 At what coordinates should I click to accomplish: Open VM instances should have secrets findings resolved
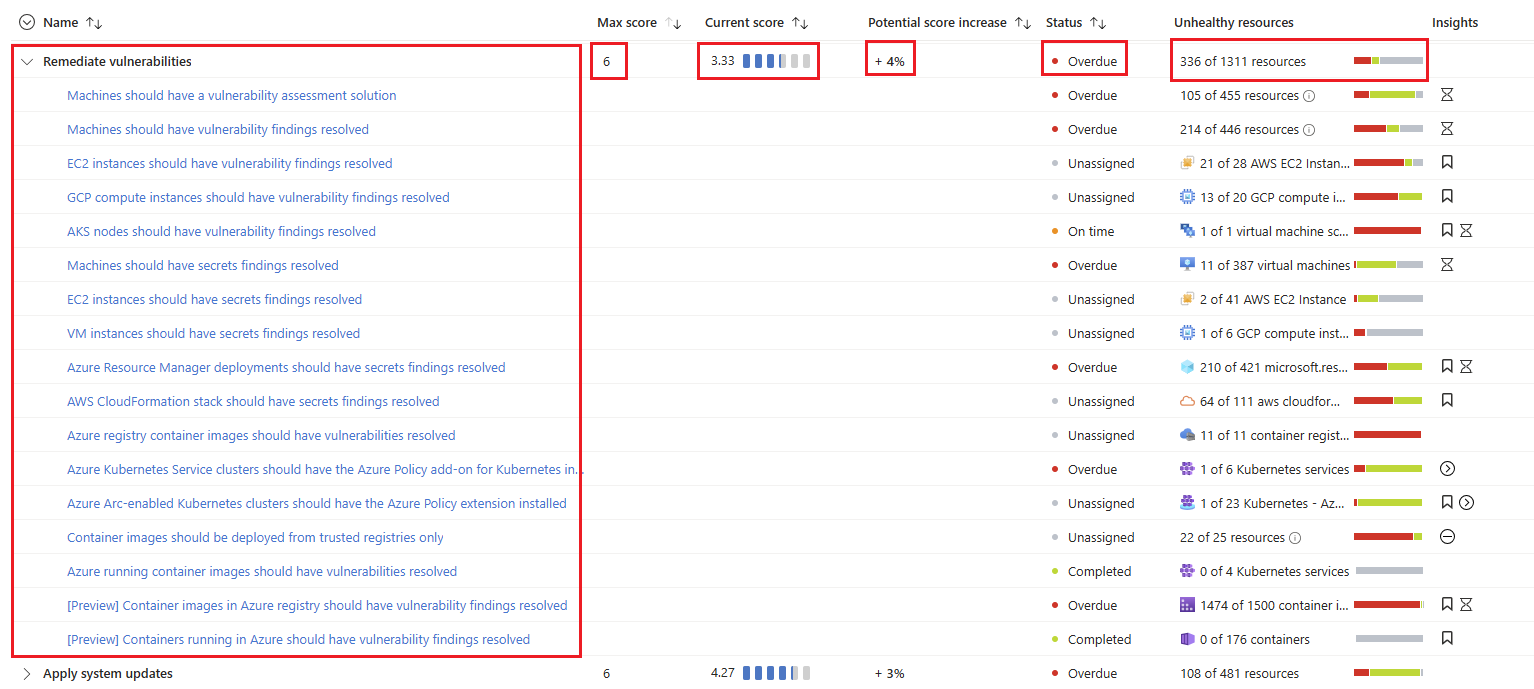[x=213, y=333]
